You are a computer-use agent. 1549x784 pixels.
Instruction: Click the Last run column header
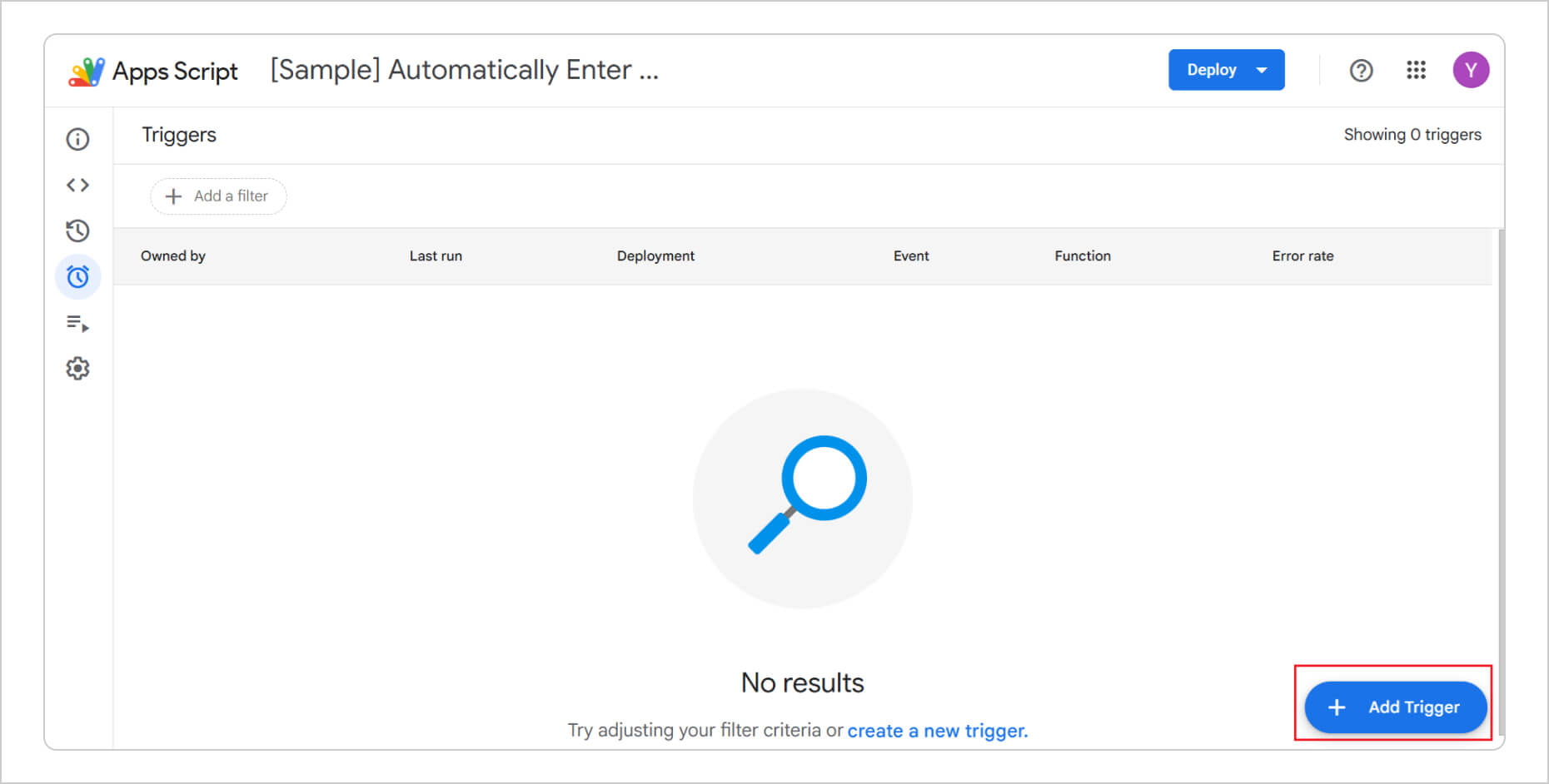pos(436,256)
